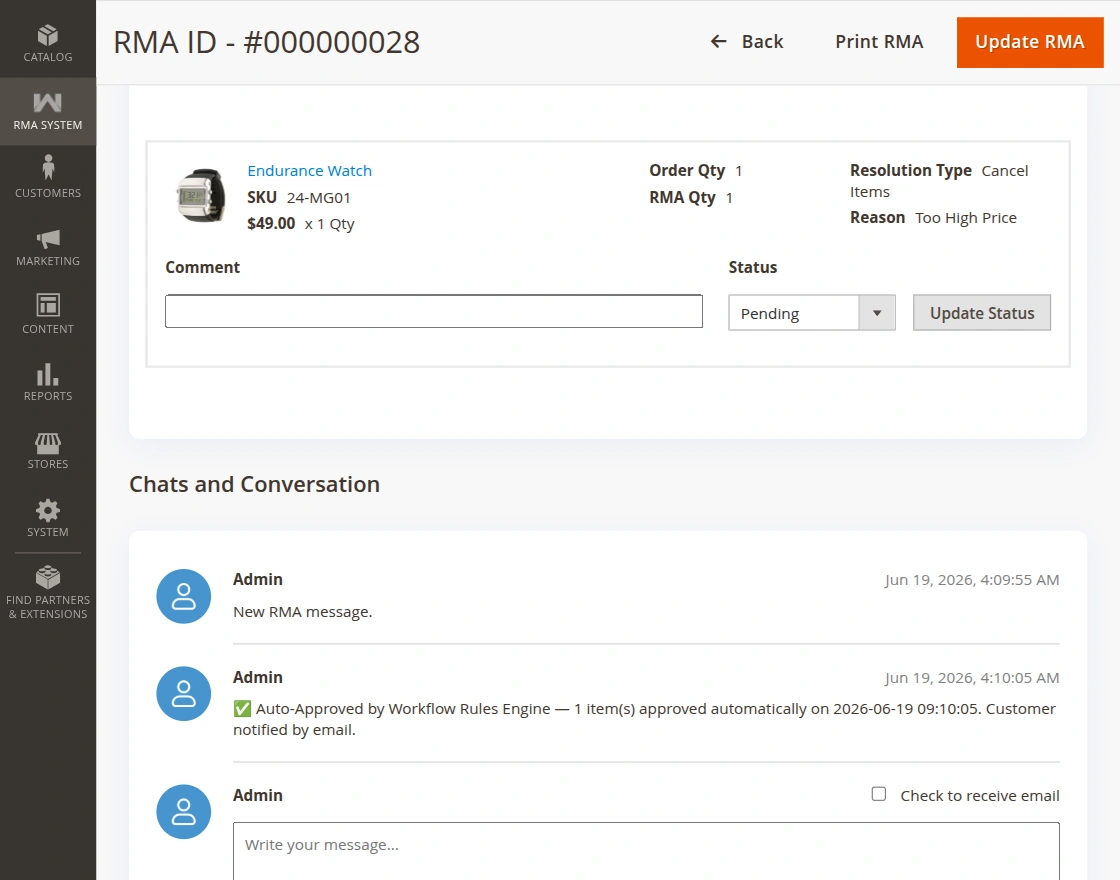Open the System gear icon

[48, 511]
